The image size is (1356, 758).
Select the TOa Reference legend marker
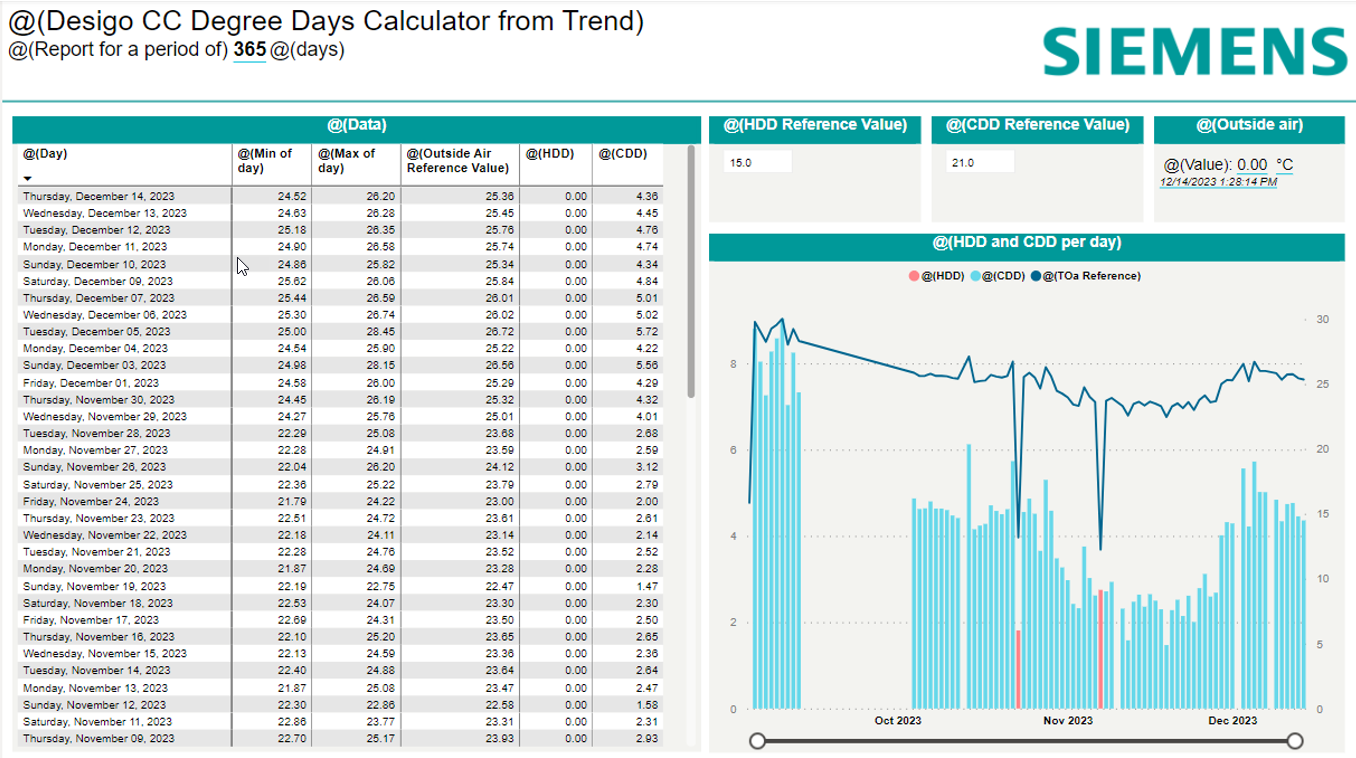tap(1035, 275)
